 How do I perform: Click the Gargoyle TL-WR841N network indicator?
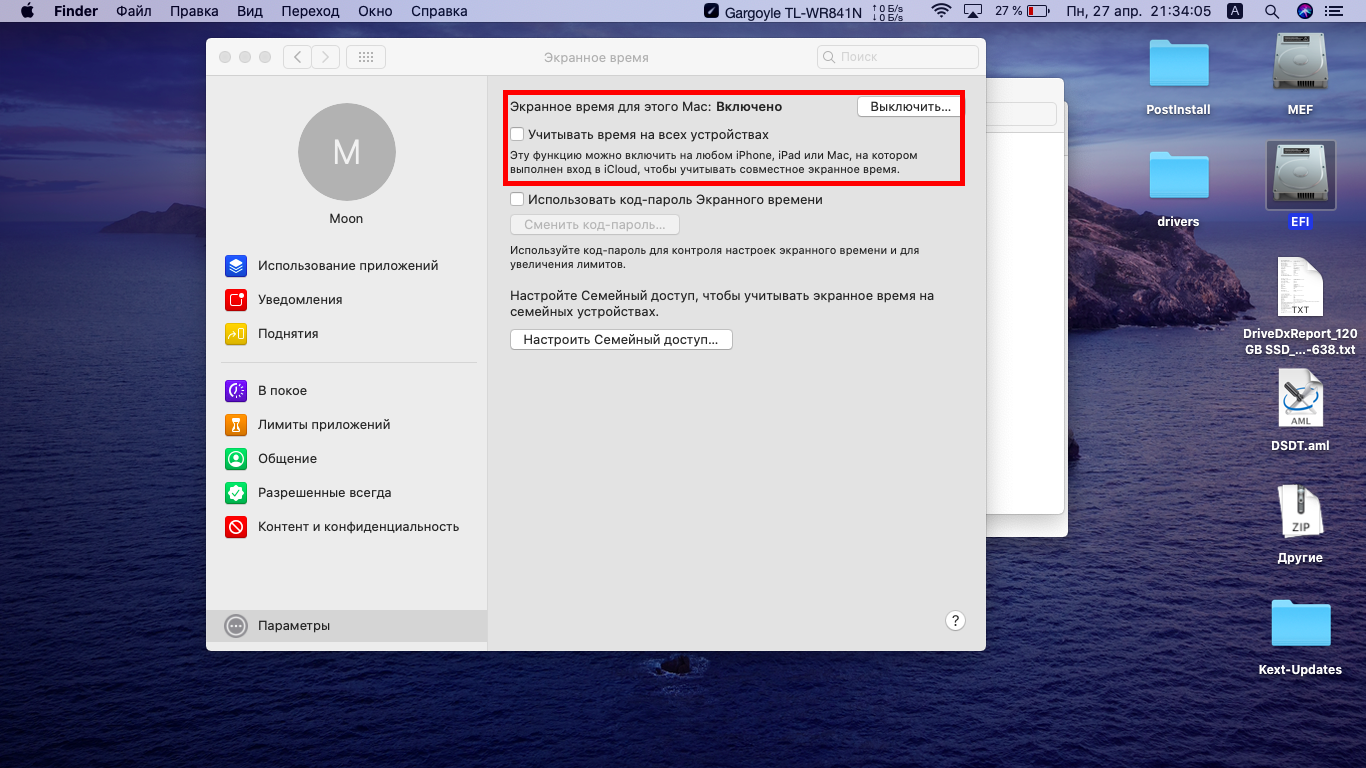point(783,11)
